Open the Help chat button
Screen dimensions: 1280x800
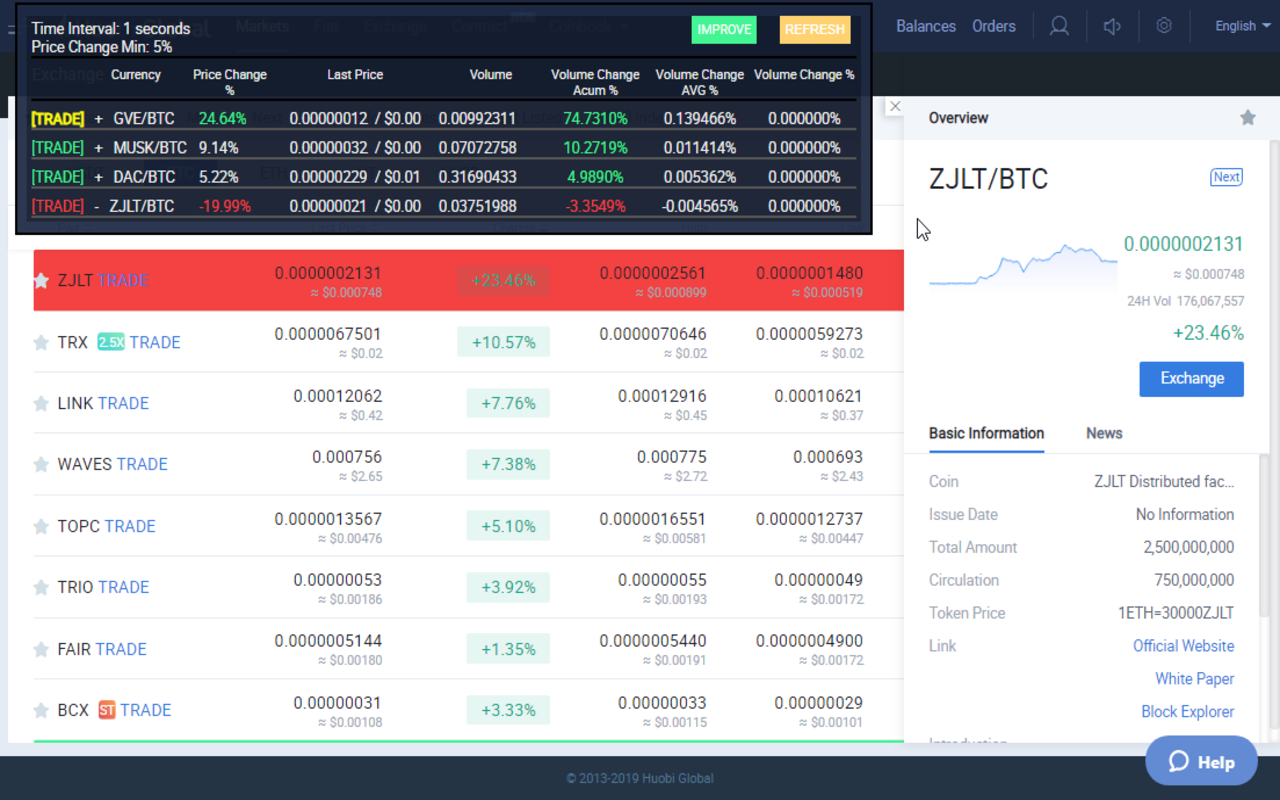point(1201,761)
